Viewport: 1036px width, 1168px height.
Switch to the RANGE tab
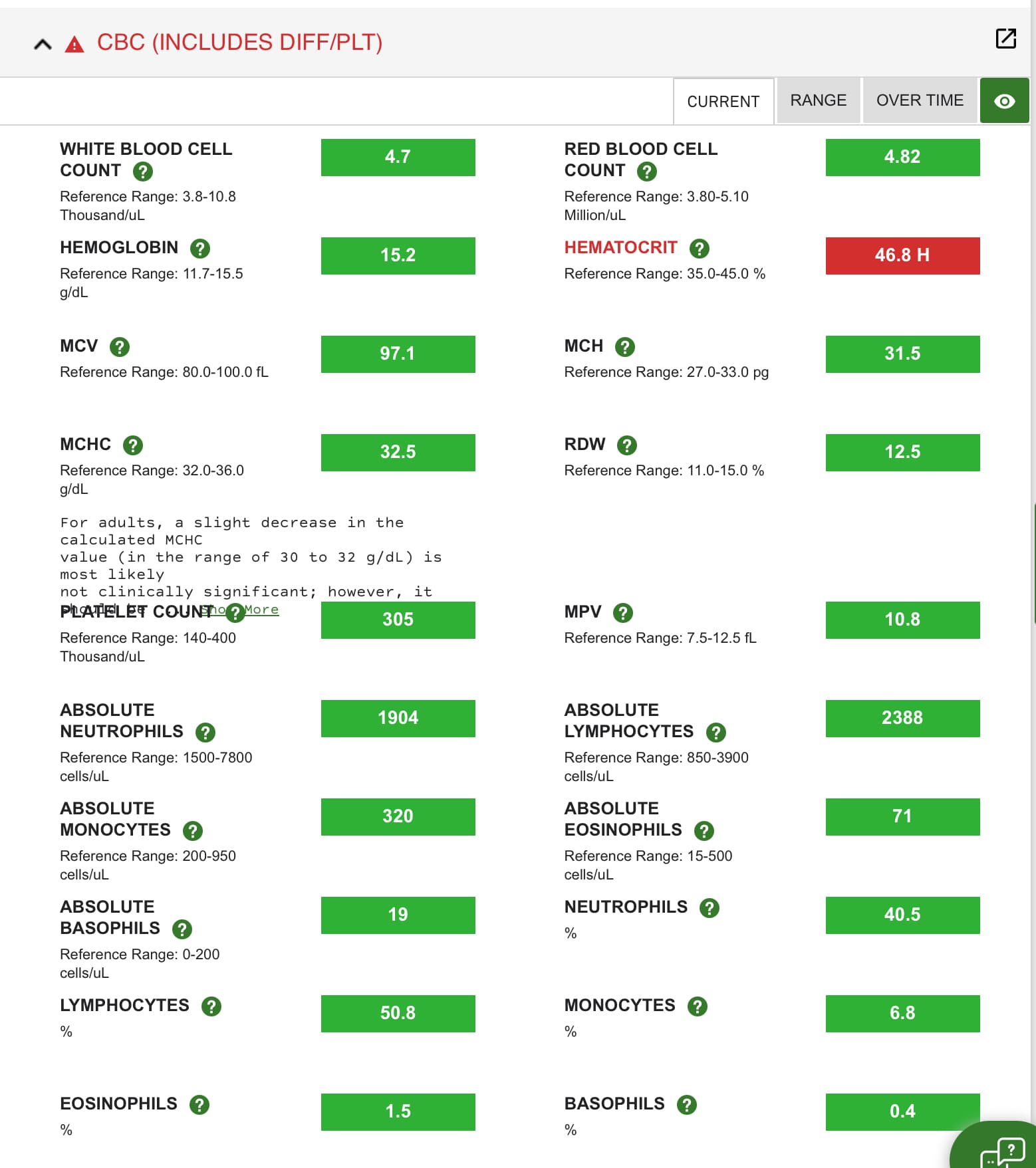818,101
